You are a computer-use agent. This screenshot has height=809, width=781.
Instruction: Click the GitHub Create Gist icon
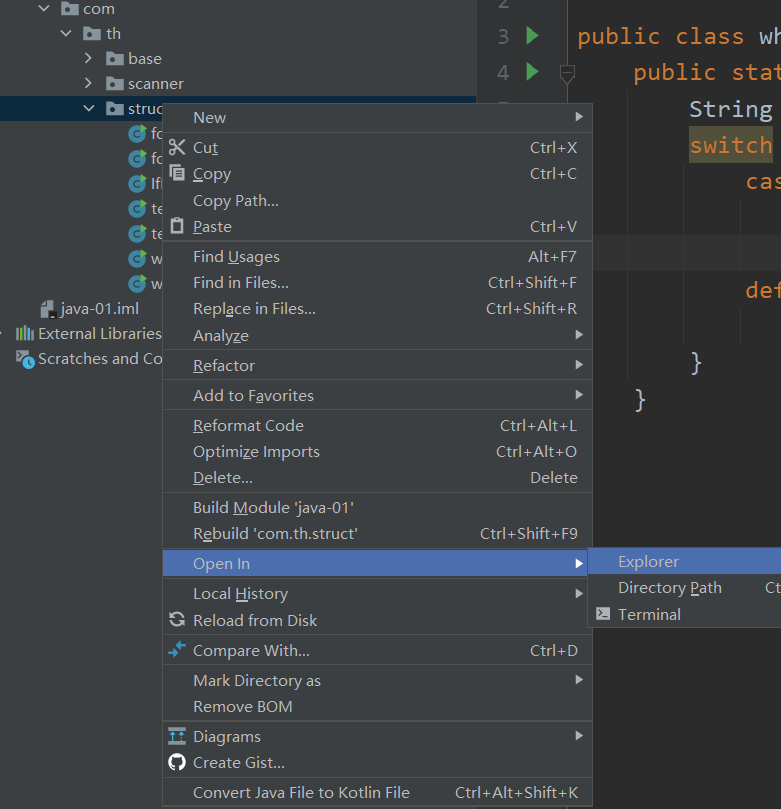coord(177,762)
